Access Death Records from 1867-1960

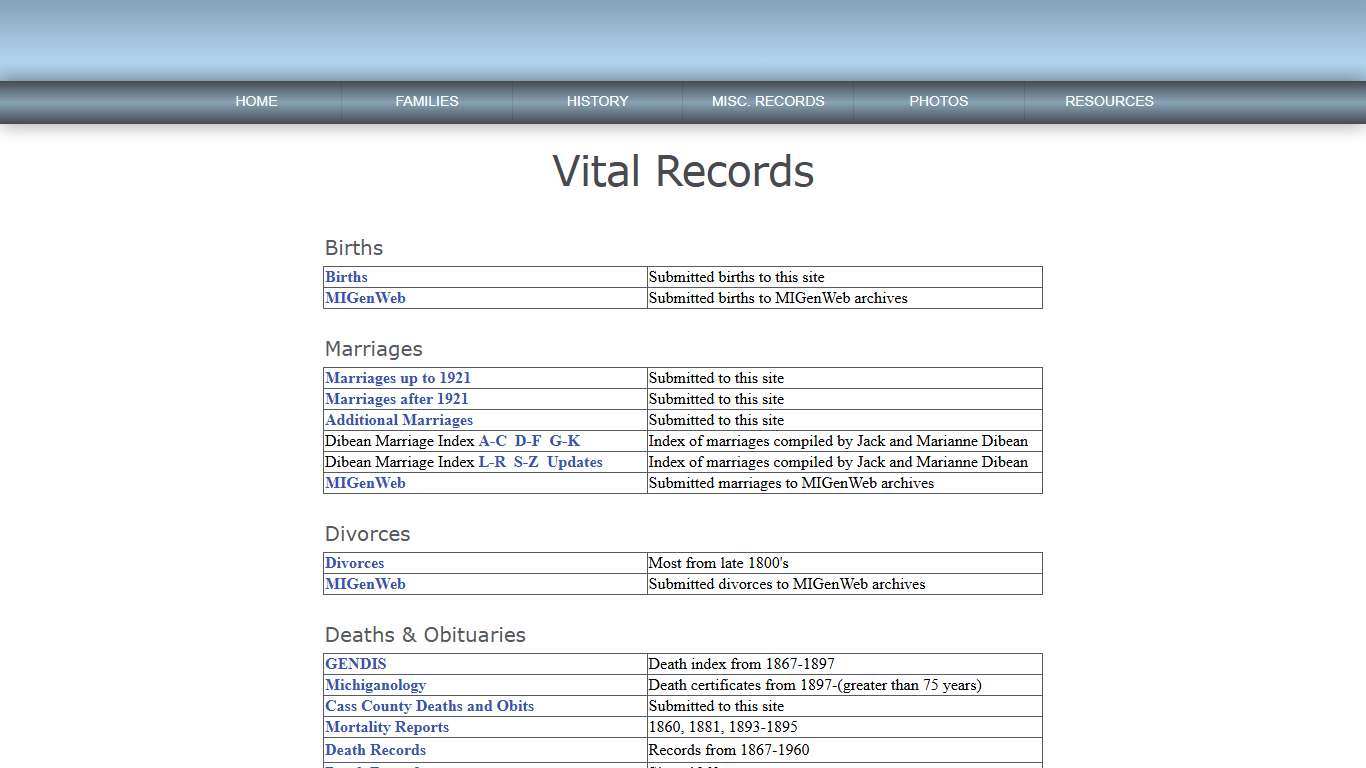tap(375, 750)
